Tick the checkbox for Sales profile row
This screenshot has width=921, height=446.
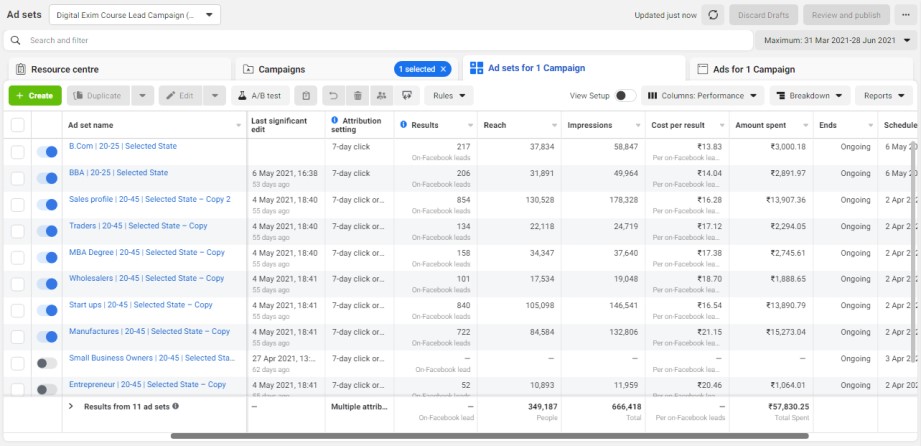coord(18,204)
